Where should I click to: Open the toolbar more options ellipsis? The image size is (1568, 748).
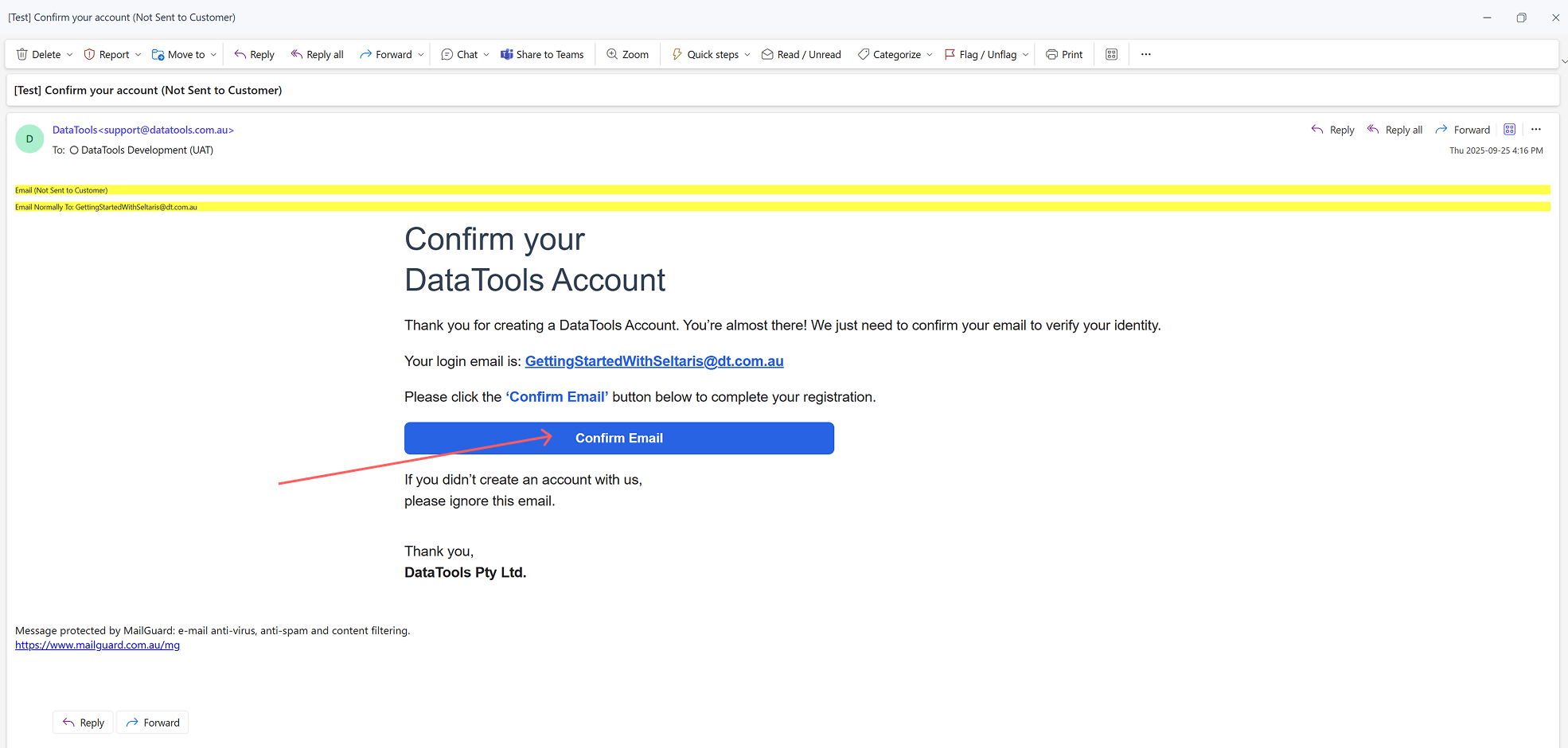coord(1145,54)
